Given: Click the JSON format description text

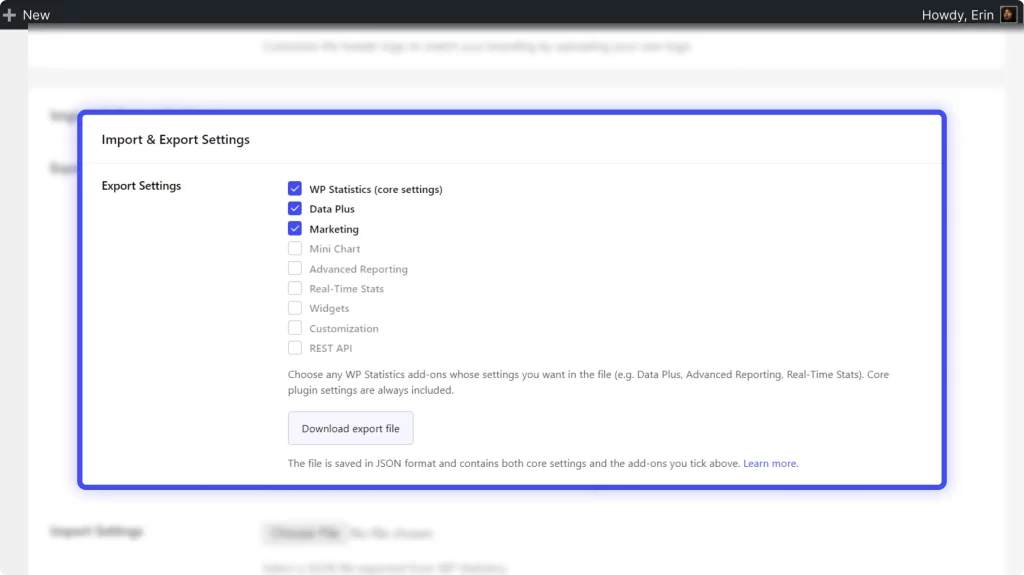Looking at the screenshot, I should [x=515, y=463].
